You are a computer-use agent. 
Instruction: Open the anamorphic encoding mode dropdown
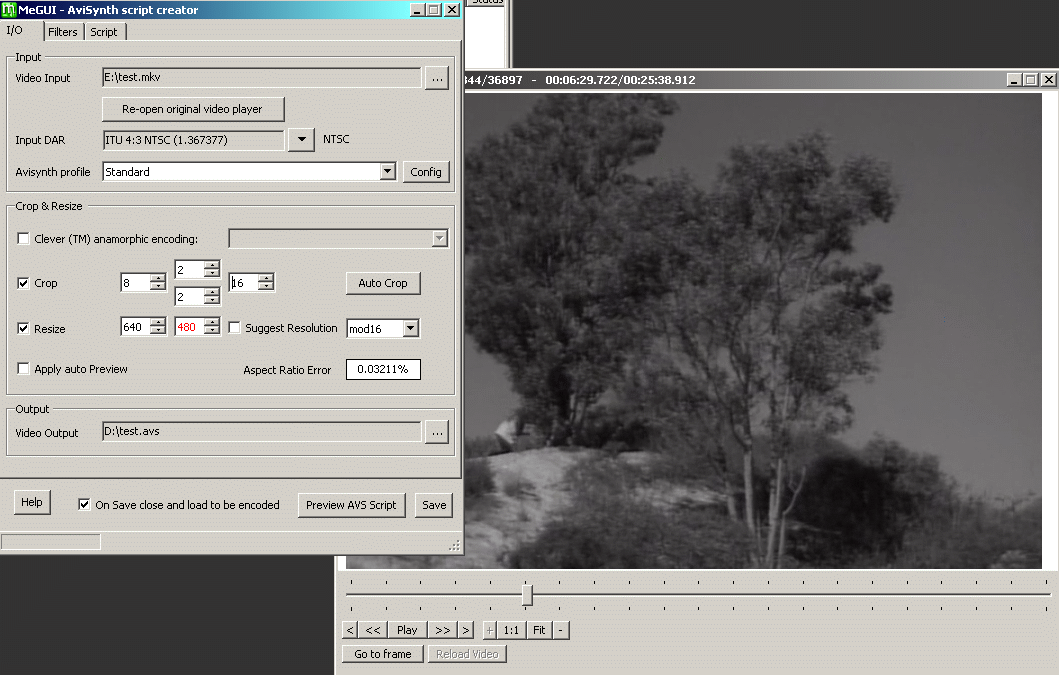[x=440, y=239]
